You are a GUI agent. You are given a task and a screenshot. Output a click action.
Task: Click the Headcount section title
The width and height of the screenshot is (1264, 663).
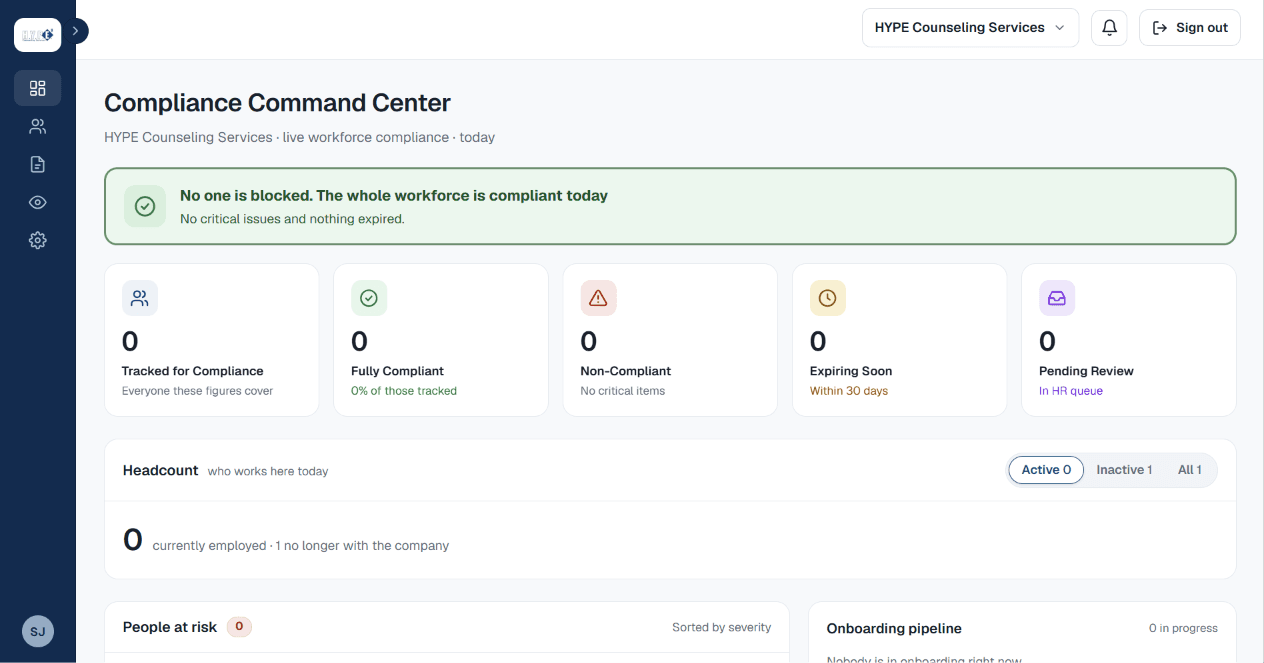[161, 470]
